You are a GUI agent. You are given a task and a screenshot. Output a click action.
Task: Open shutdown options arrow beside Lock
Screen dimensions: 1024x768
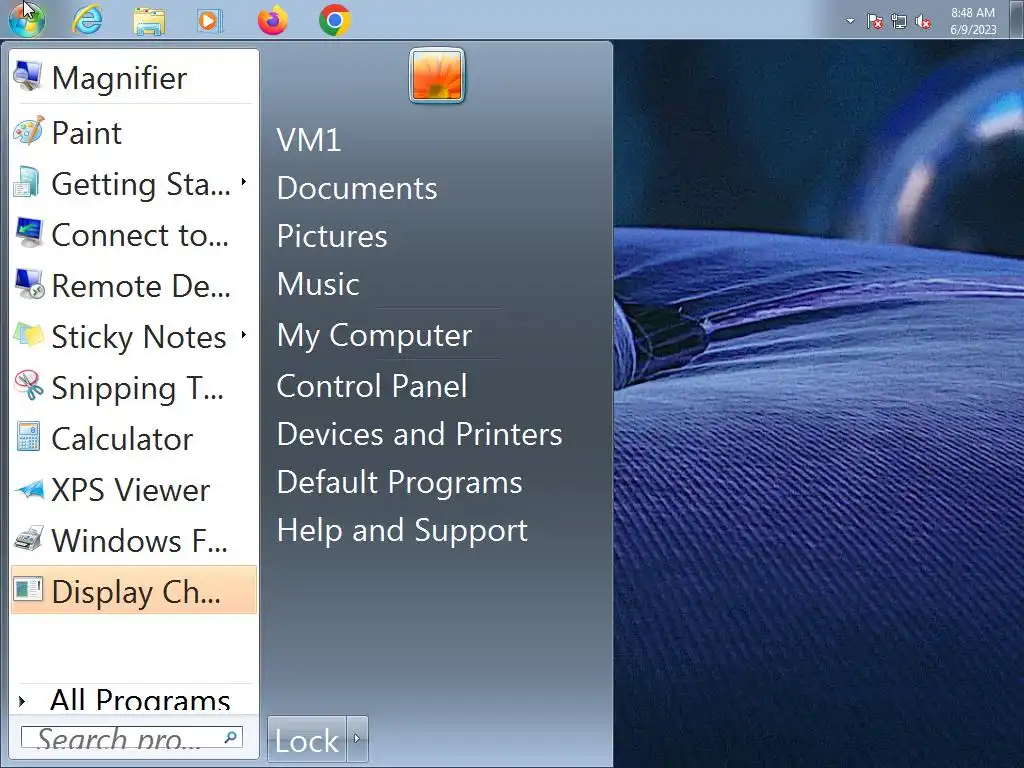pos(357,739)
